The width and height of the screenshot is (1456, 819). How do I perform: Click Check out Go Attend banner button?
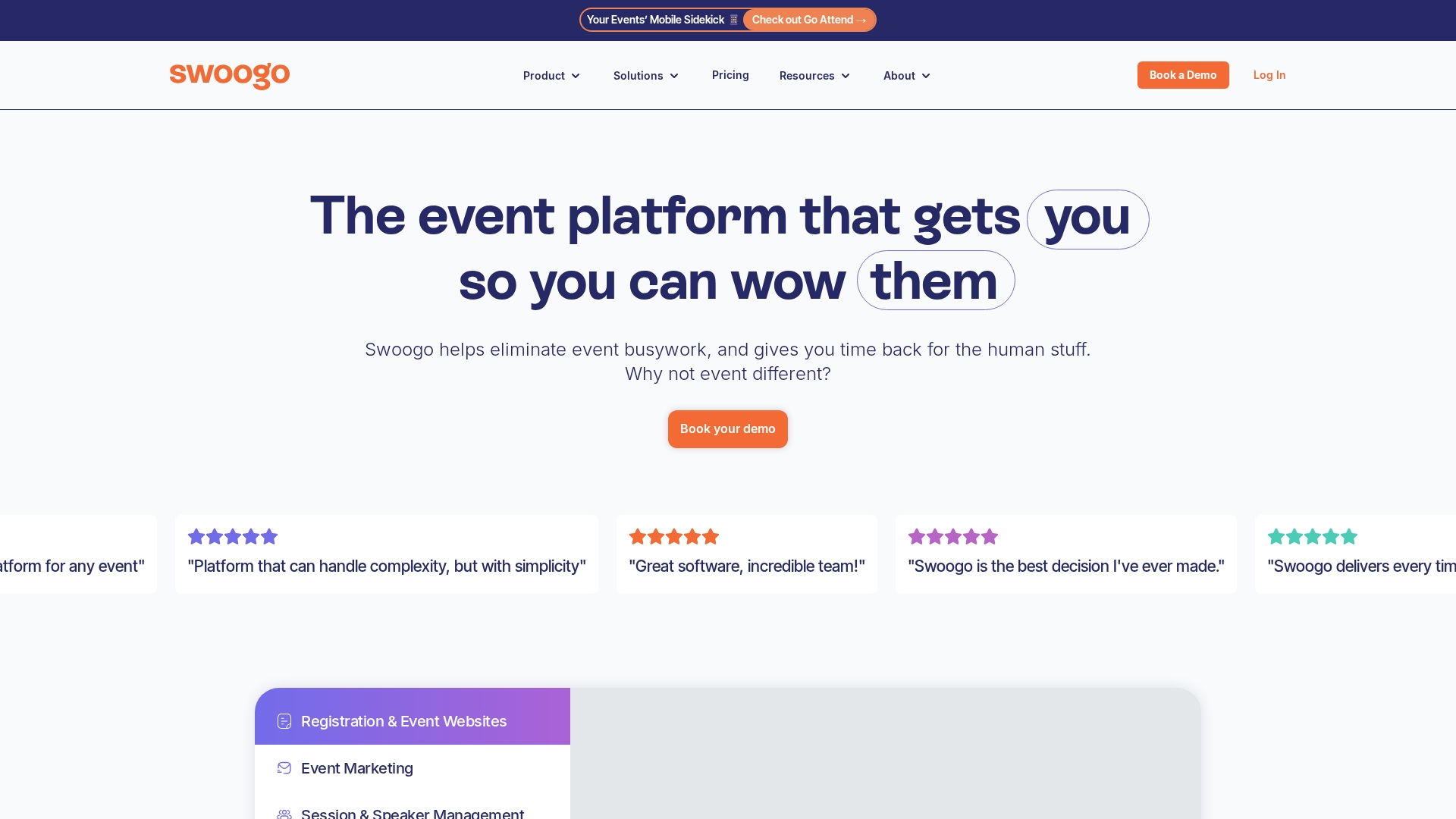pyautogui.click(x=808, y=20)
